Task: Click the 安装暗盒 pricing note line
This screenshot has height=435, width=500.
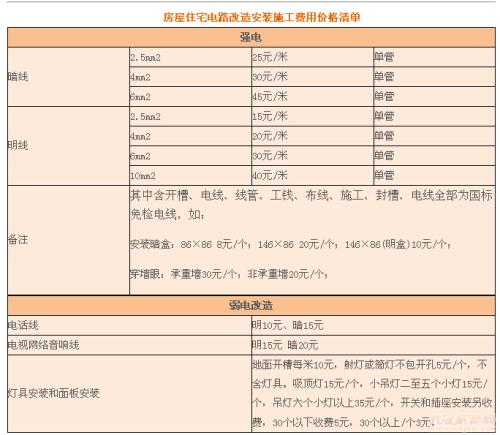Action: point(290,244)
